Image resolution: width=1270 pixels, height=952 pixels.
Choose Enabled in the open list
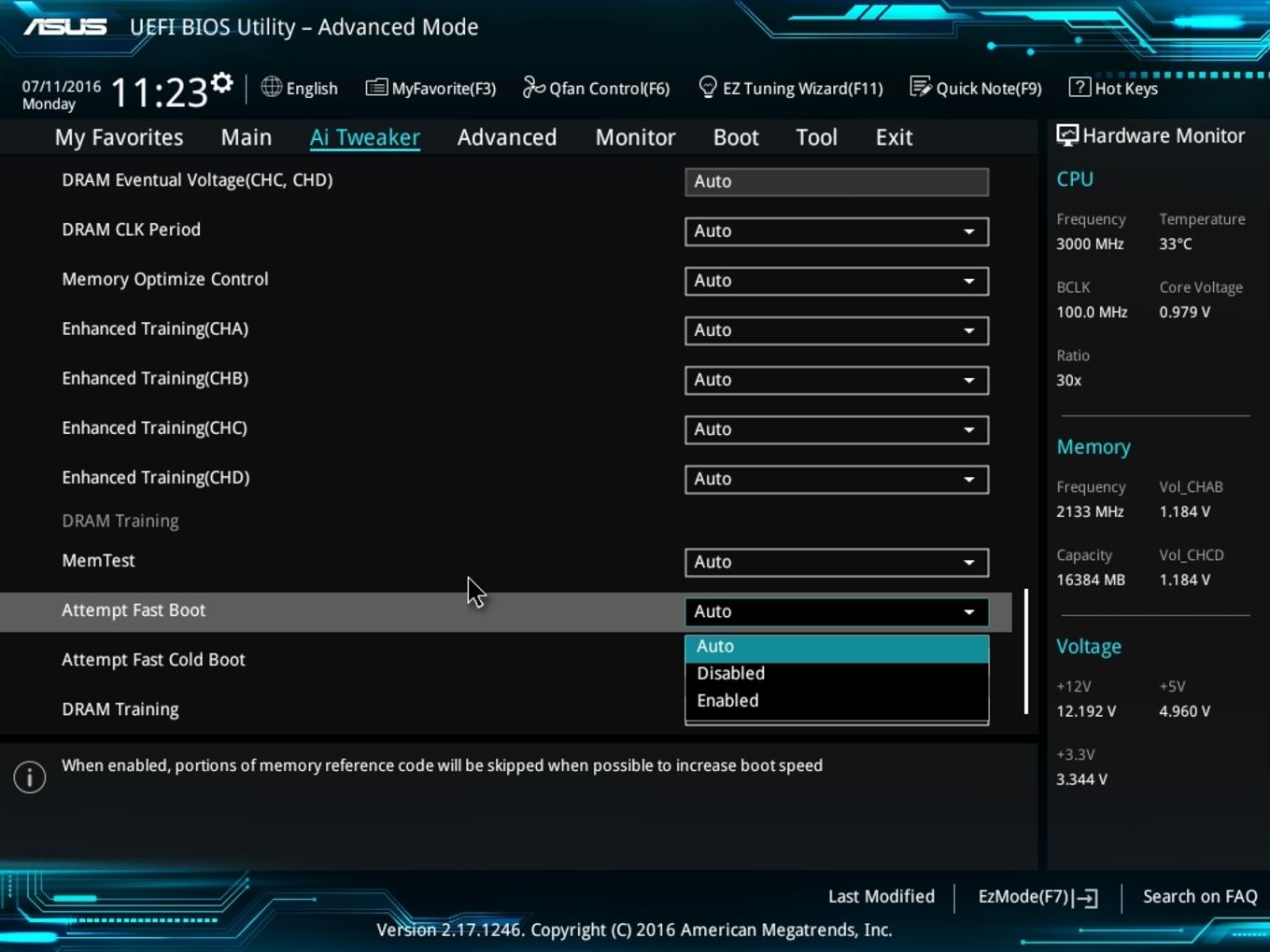point(837,701)
